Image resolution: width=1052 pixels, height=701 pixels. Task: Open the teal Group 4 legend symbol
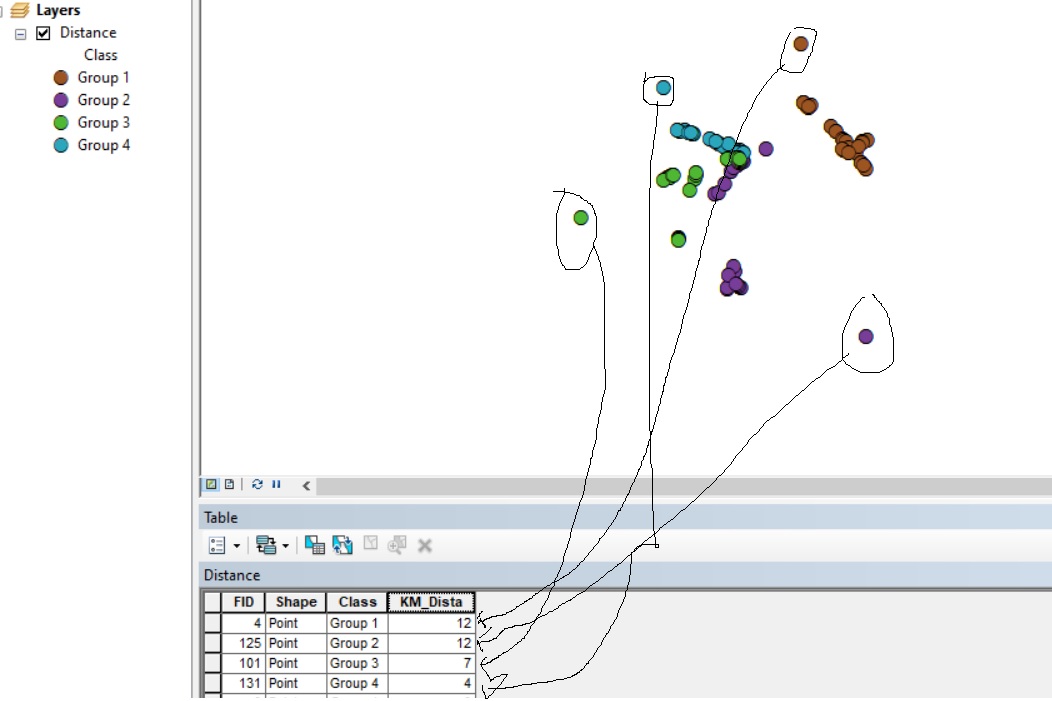point(61,146)
